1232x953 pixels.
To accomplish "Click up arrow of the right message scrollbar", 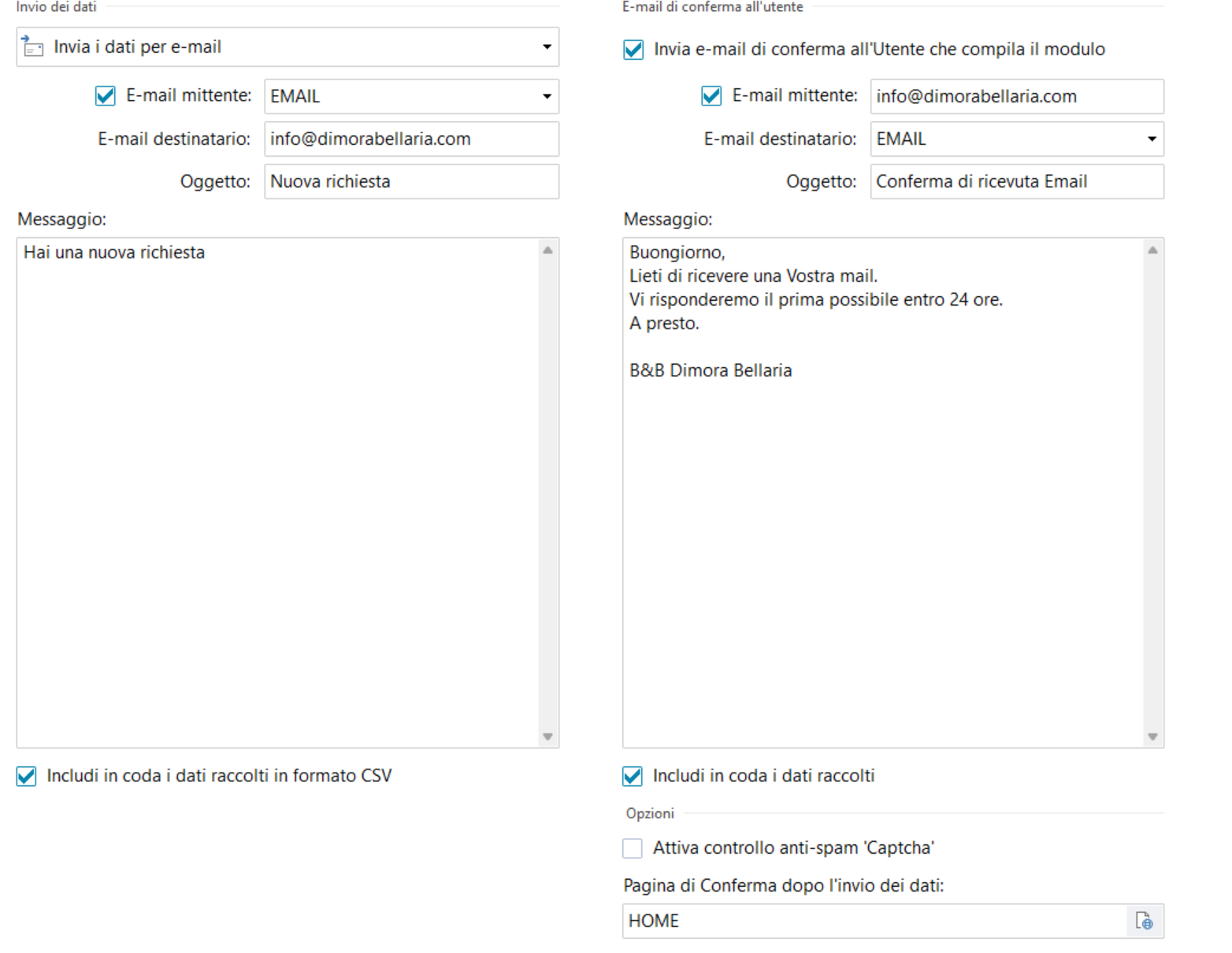I will tap(1153, 250).
